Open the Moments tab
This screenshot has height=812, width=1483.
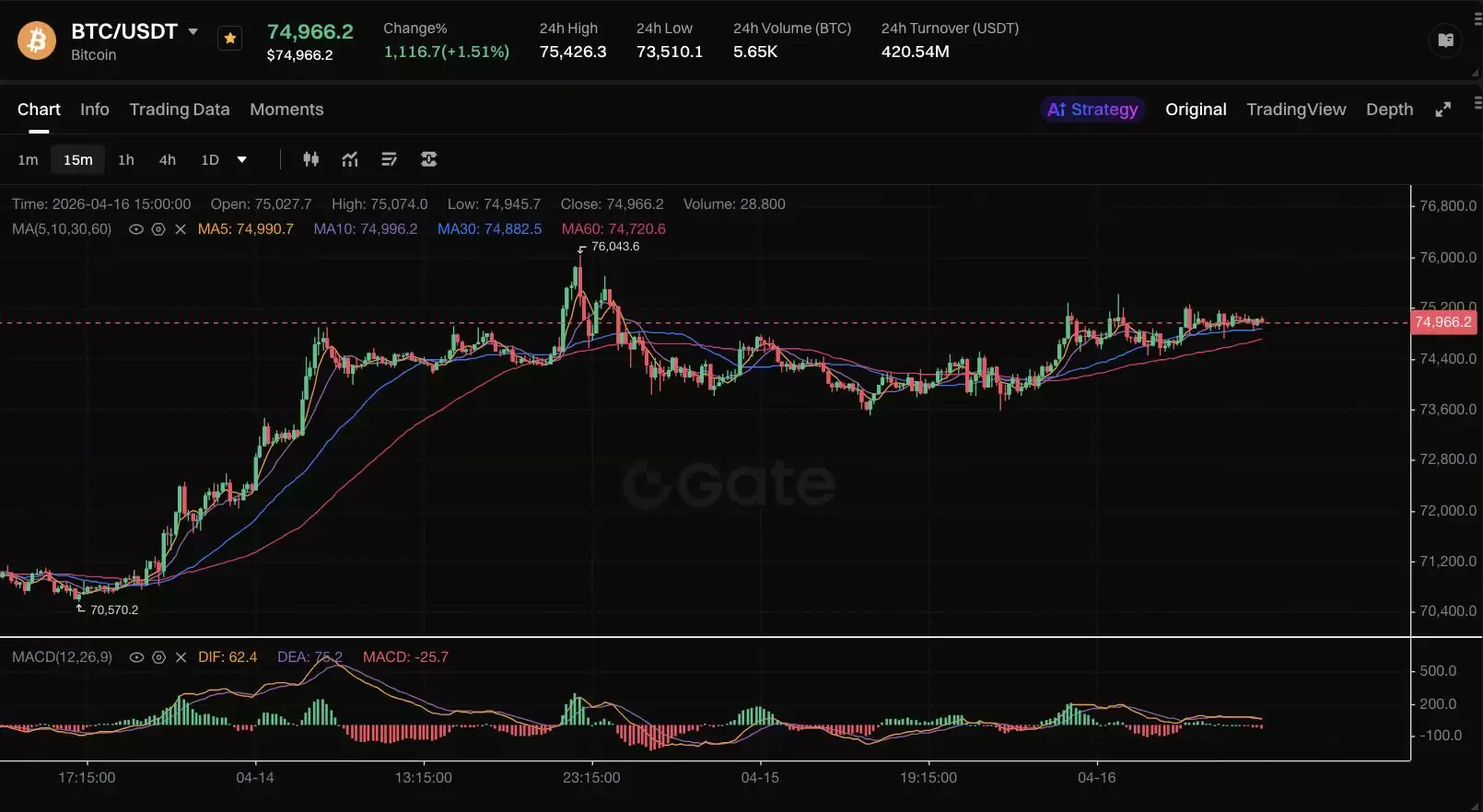(x=286, y=110)
